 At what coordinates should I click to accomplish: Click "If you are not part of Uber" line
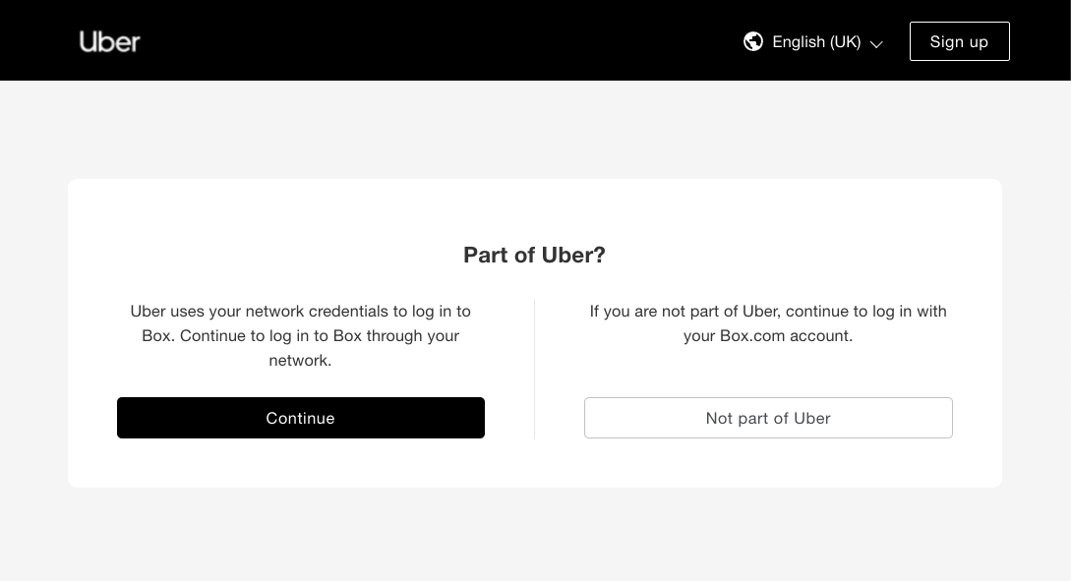(x=768, y=311)
